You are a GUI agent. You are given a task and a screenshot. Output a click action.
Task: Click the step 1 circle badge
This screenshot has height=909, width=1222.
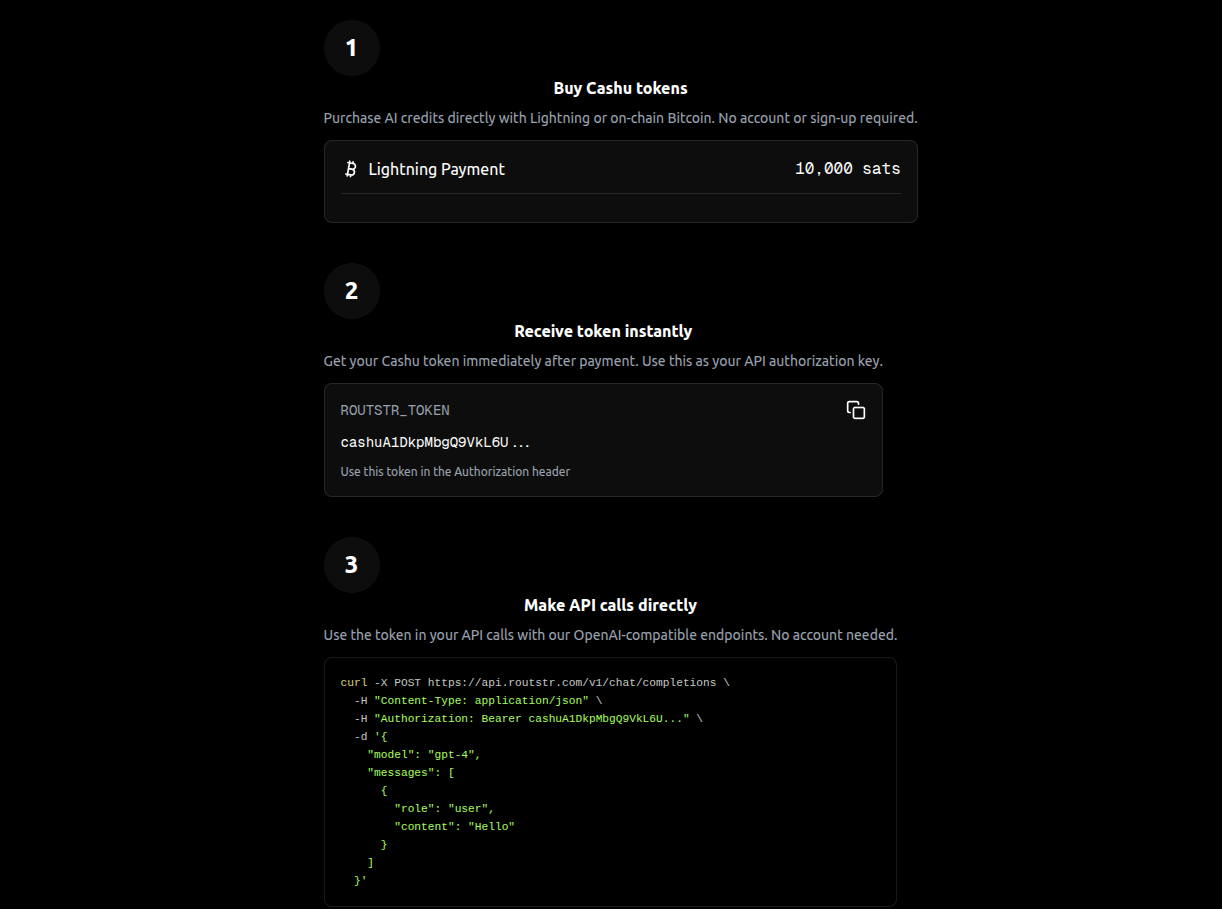pyautogui.click(x=351, y=48)
